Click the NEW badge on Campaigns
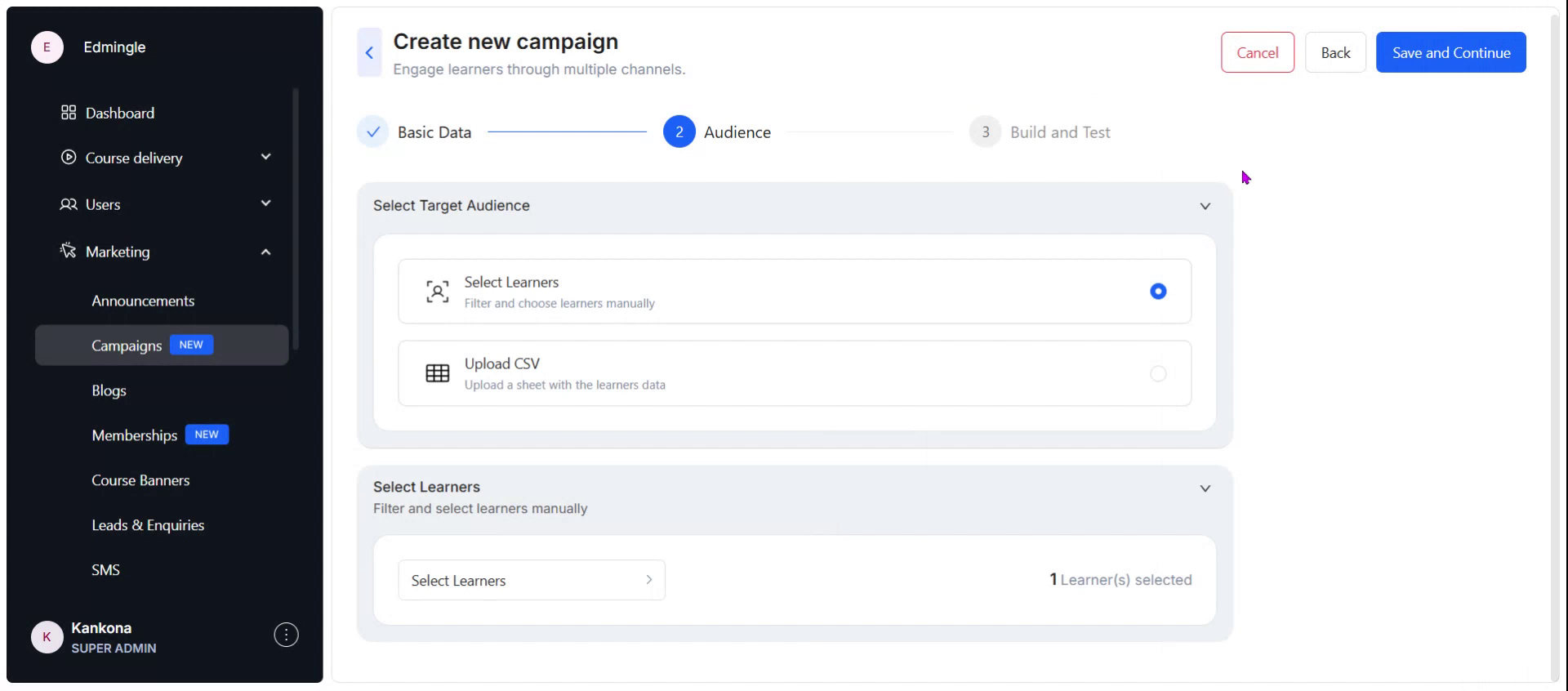The height and width of the screenshot is (691, 1568). click(x=191, y=345)
